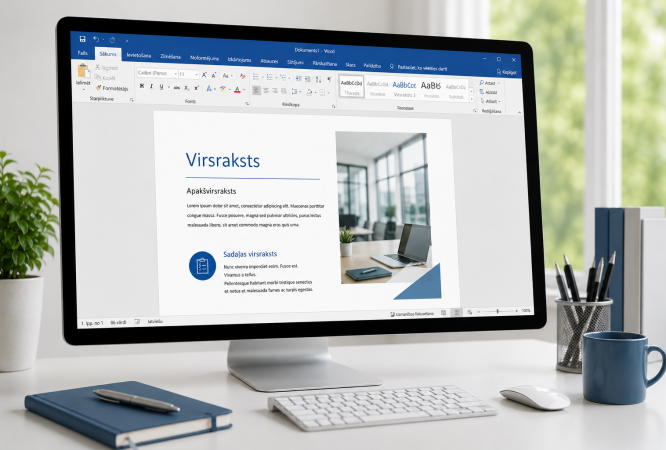666x450 pixels.
Task: Open numbered list dropdown arrow
Action: (277, 78)
